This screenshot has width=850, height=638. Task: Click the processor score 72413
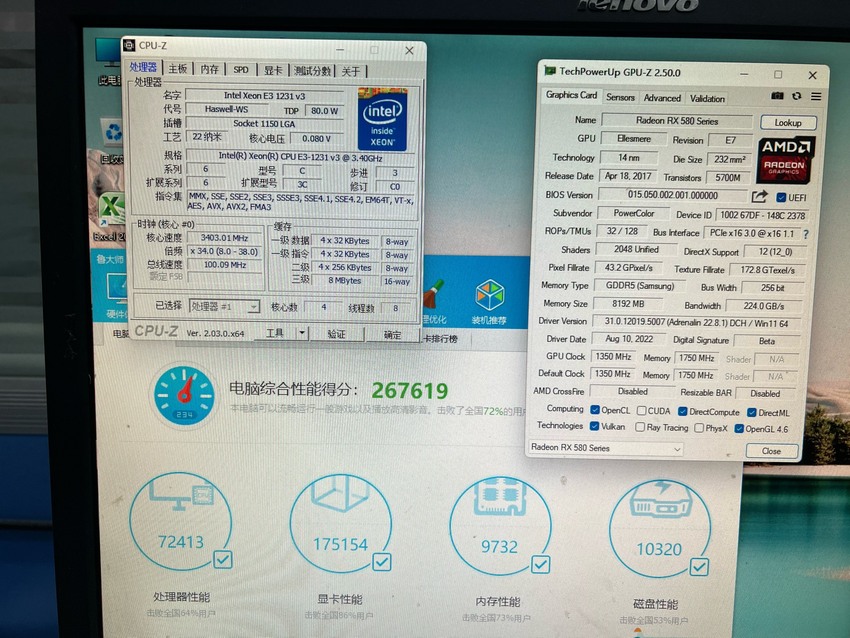point(181,542)
